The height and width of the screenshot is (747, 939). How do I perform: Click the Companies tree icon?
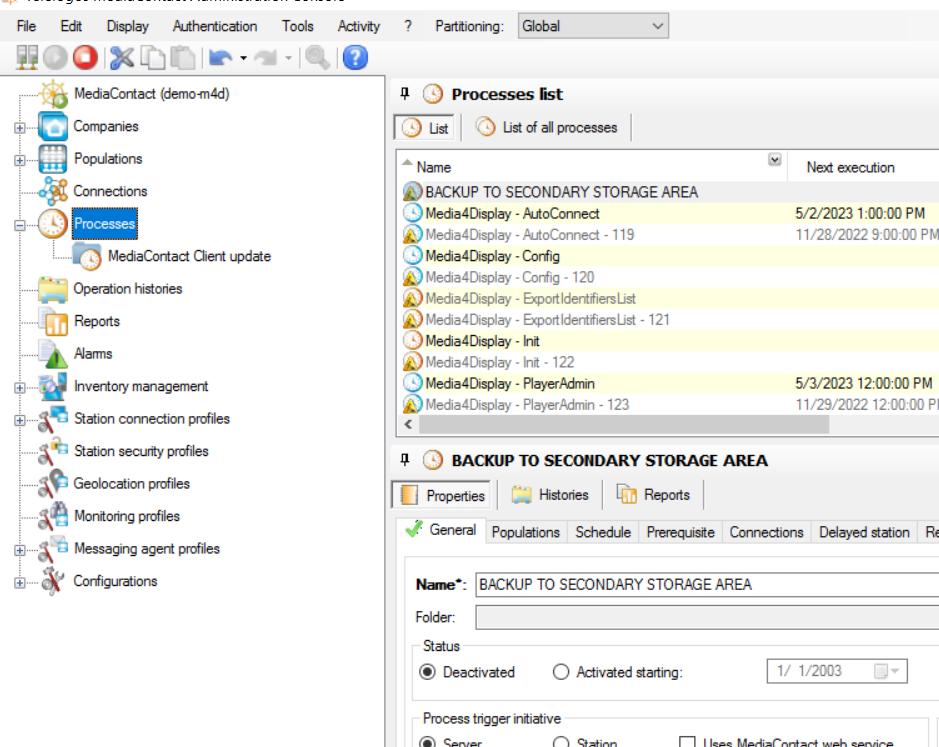(53, 126)
